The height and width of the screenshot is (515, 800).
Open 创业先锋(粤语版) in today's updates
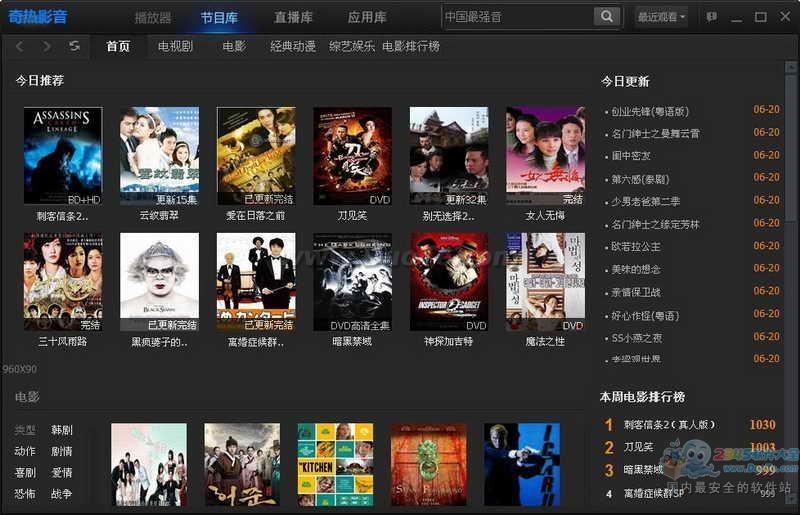pos(650,111)
